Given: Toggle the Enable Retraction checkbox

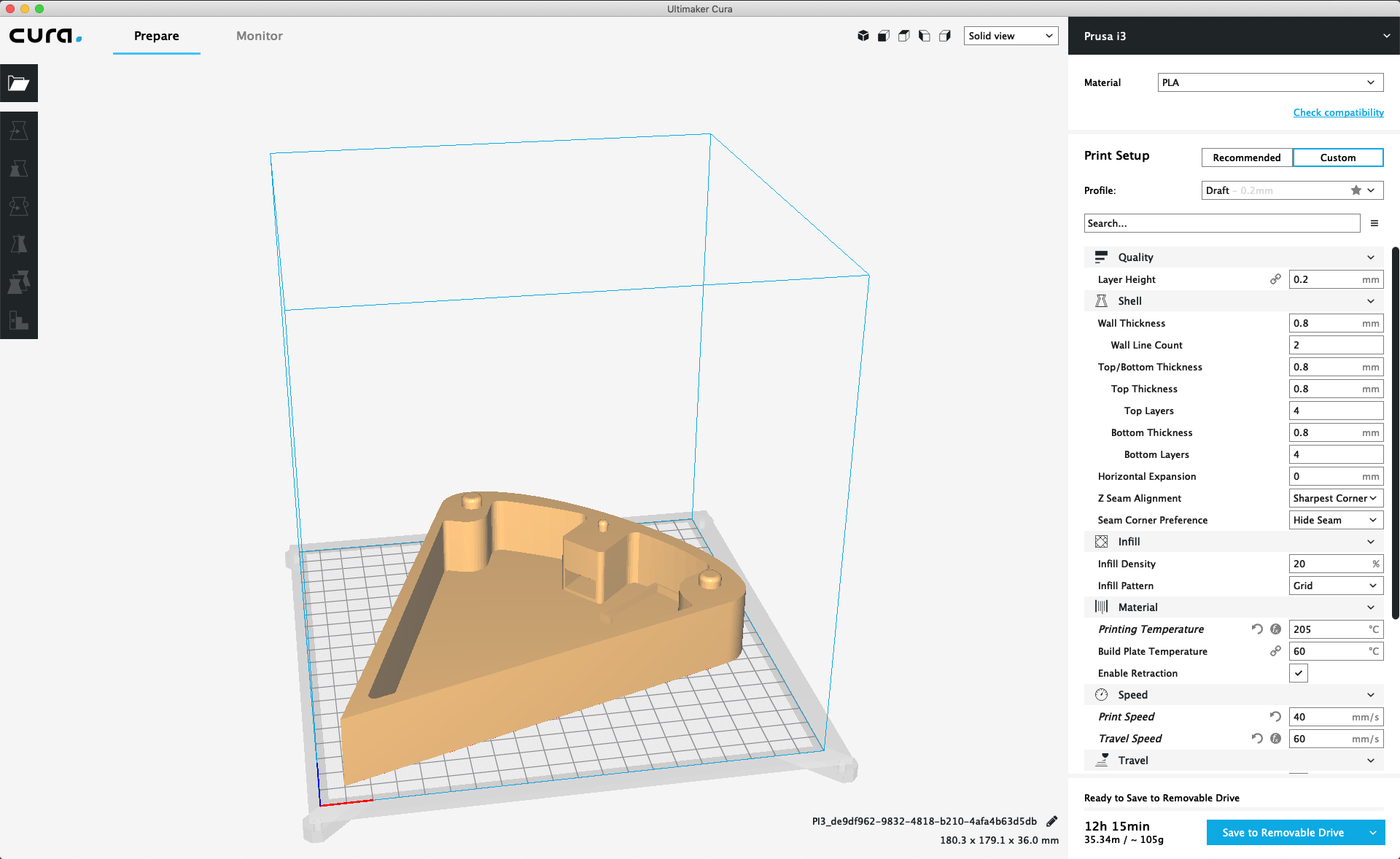Looking at the screenshot, I should click(x=1299, y=673).
